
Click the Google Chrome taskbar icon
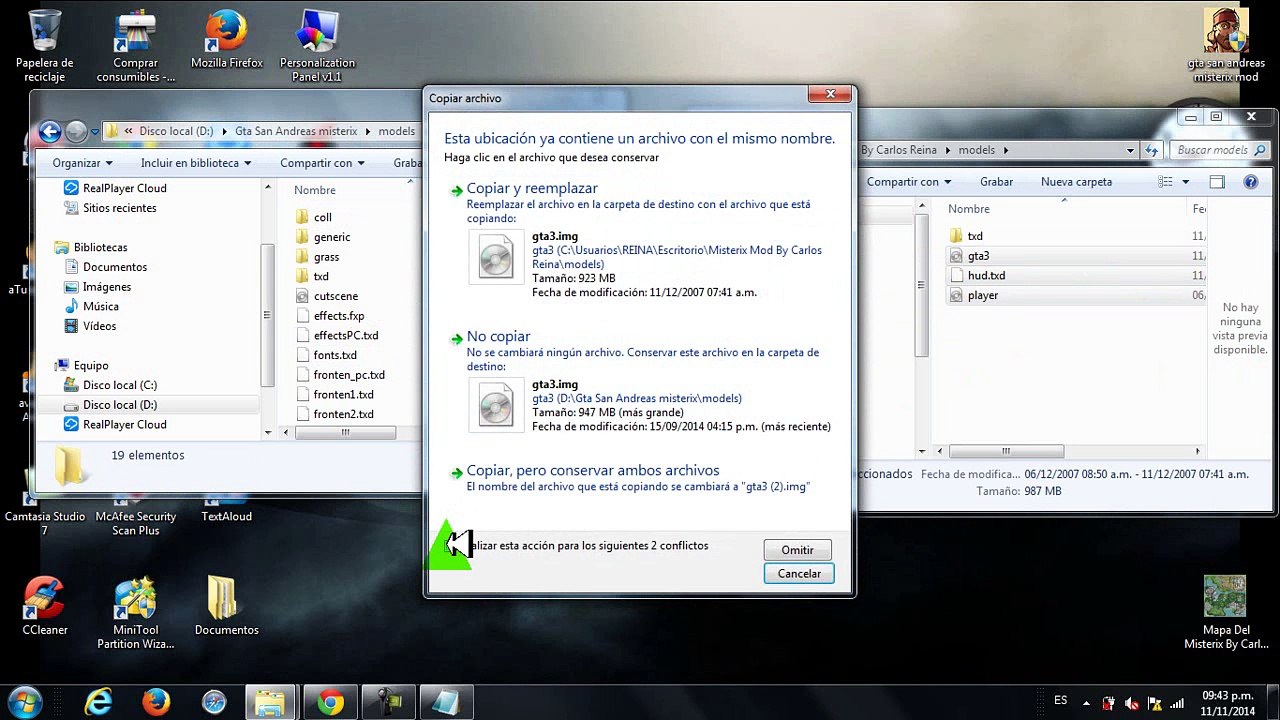pyautogui.click(x=330, y=703)
